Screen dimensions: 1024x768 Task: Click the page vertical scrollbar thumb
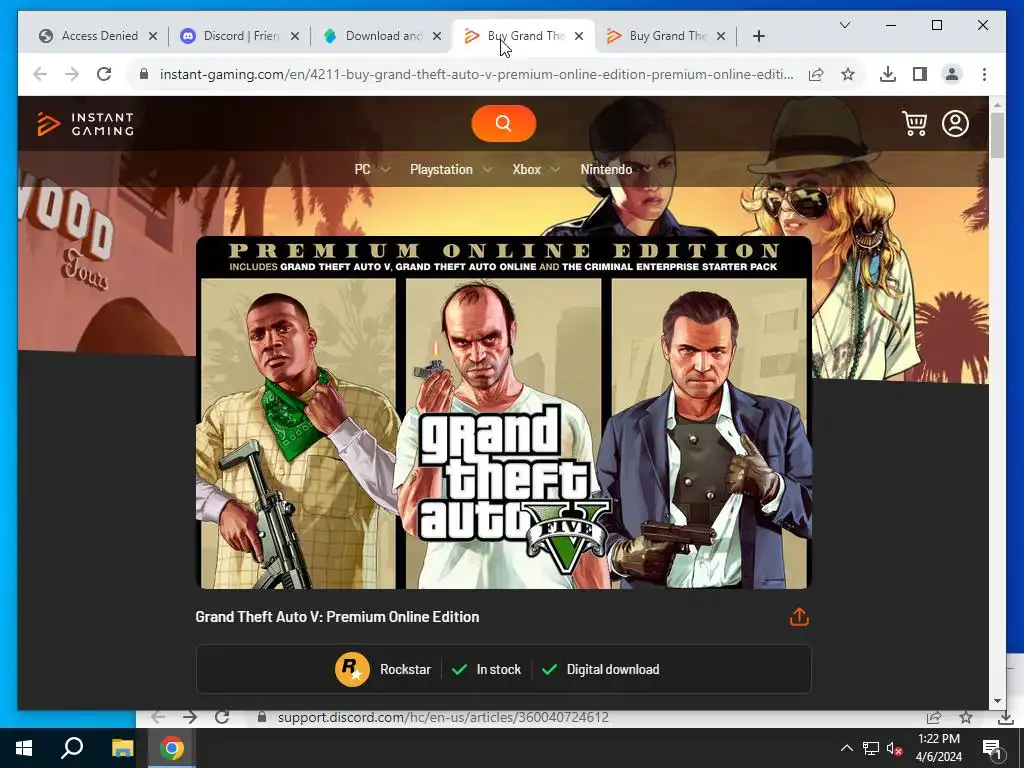(x=997, y=135)
